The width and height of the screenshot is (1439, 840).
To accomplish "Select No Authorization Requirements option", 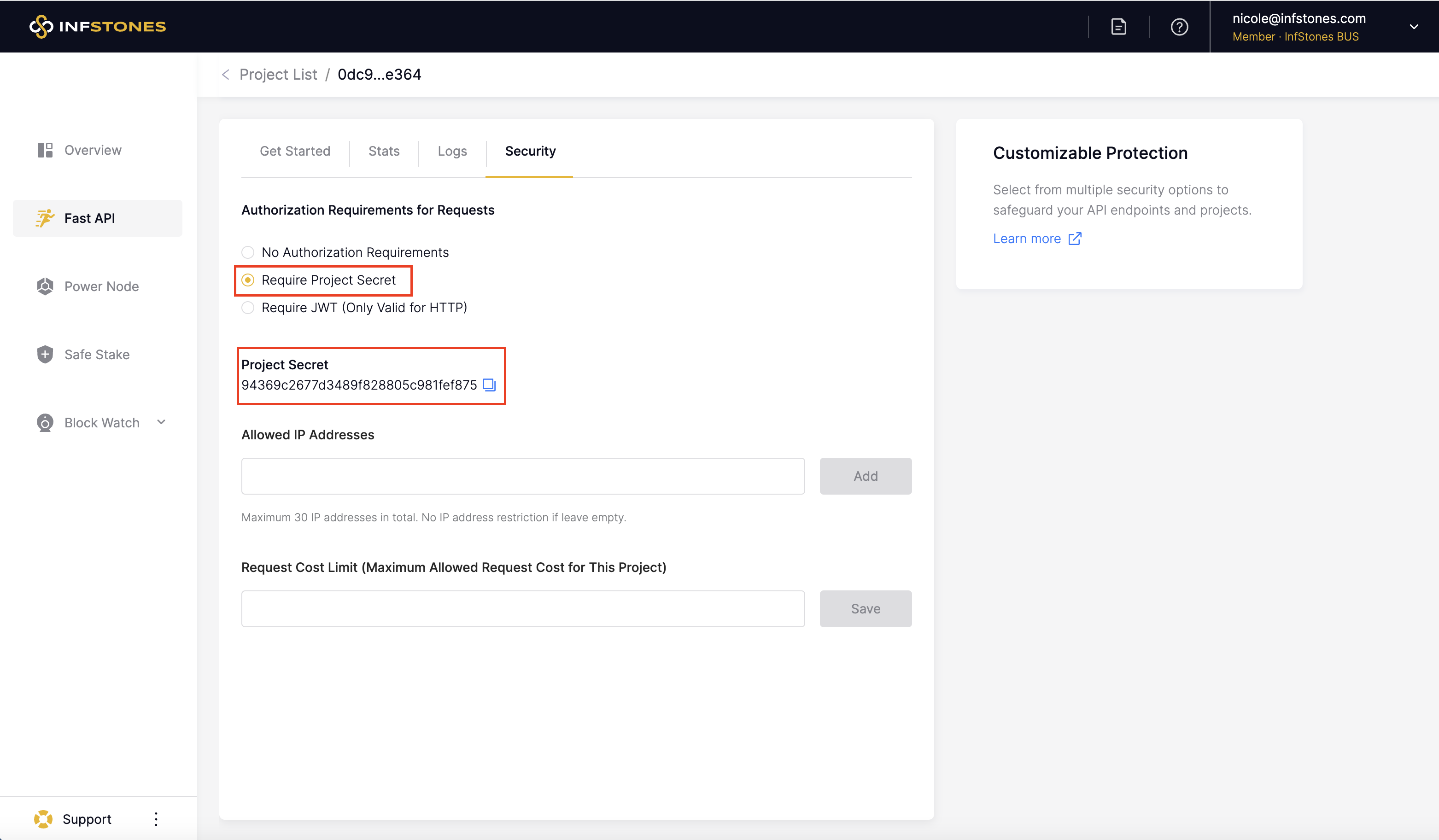I will [248, 252].
